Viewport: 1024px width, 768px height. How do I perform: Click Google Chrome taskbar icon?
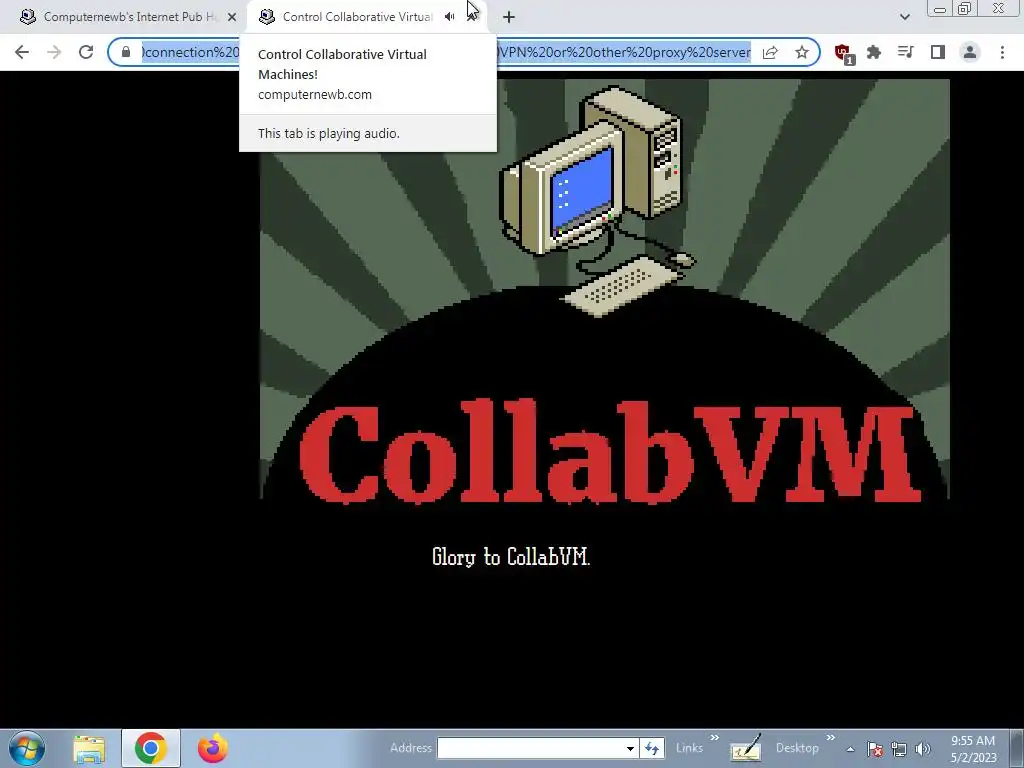pyautogui.click(x=150, y=748)
